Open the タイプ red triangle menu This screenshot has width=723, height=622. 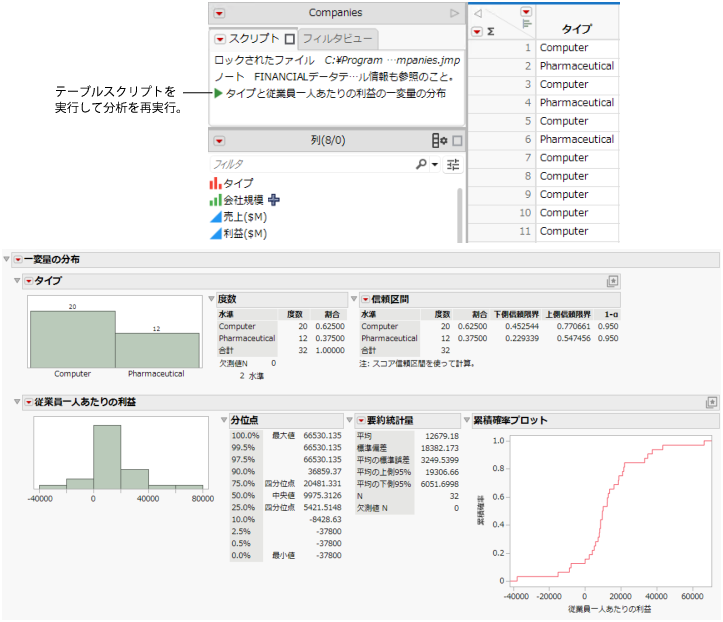click(29, 281)
